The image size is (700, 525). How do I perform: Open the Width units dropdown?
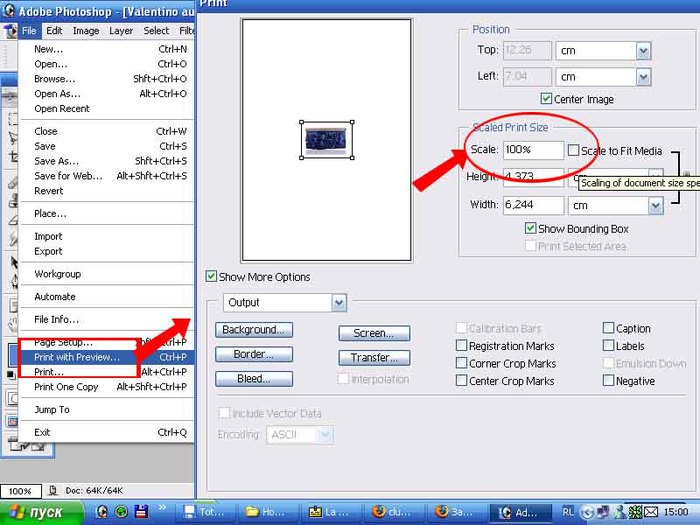[655, 206]
